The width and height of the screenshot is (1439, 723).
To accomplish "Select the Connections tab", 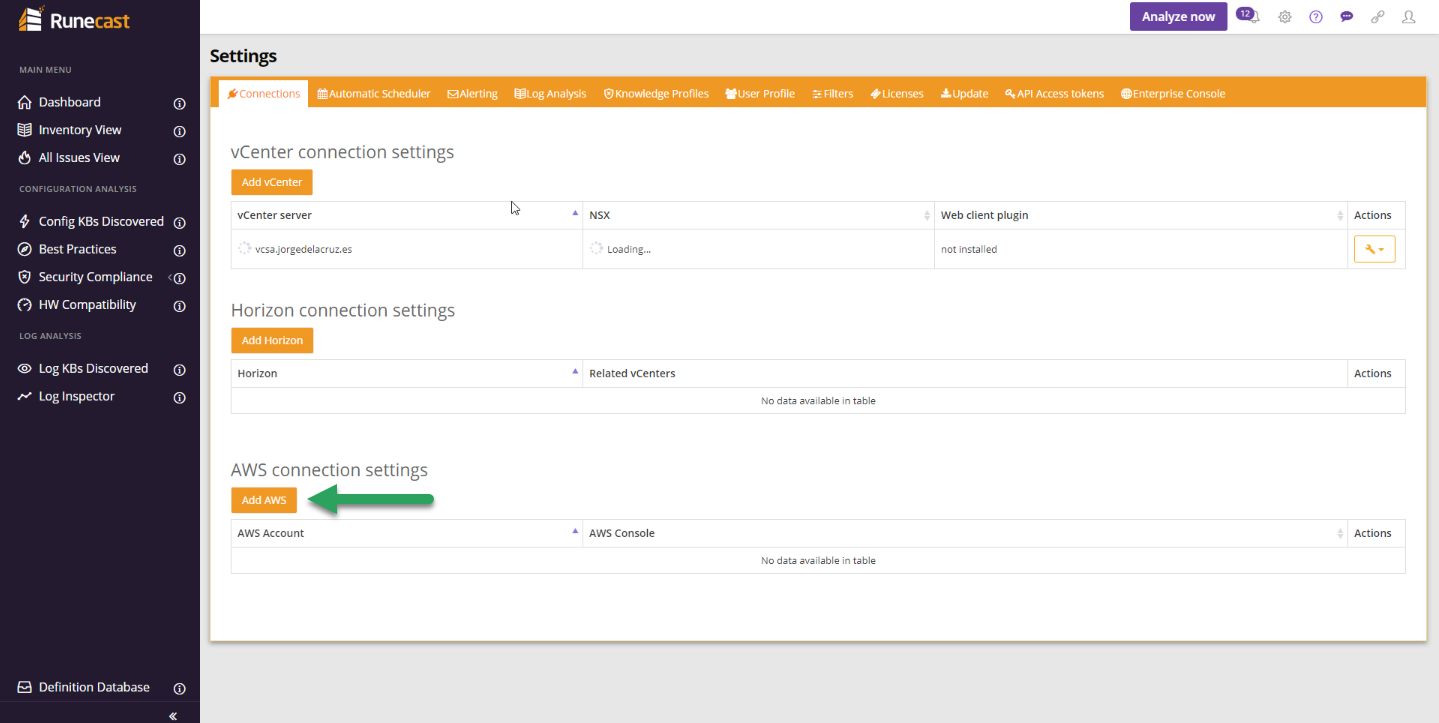I will pos(264,94).
